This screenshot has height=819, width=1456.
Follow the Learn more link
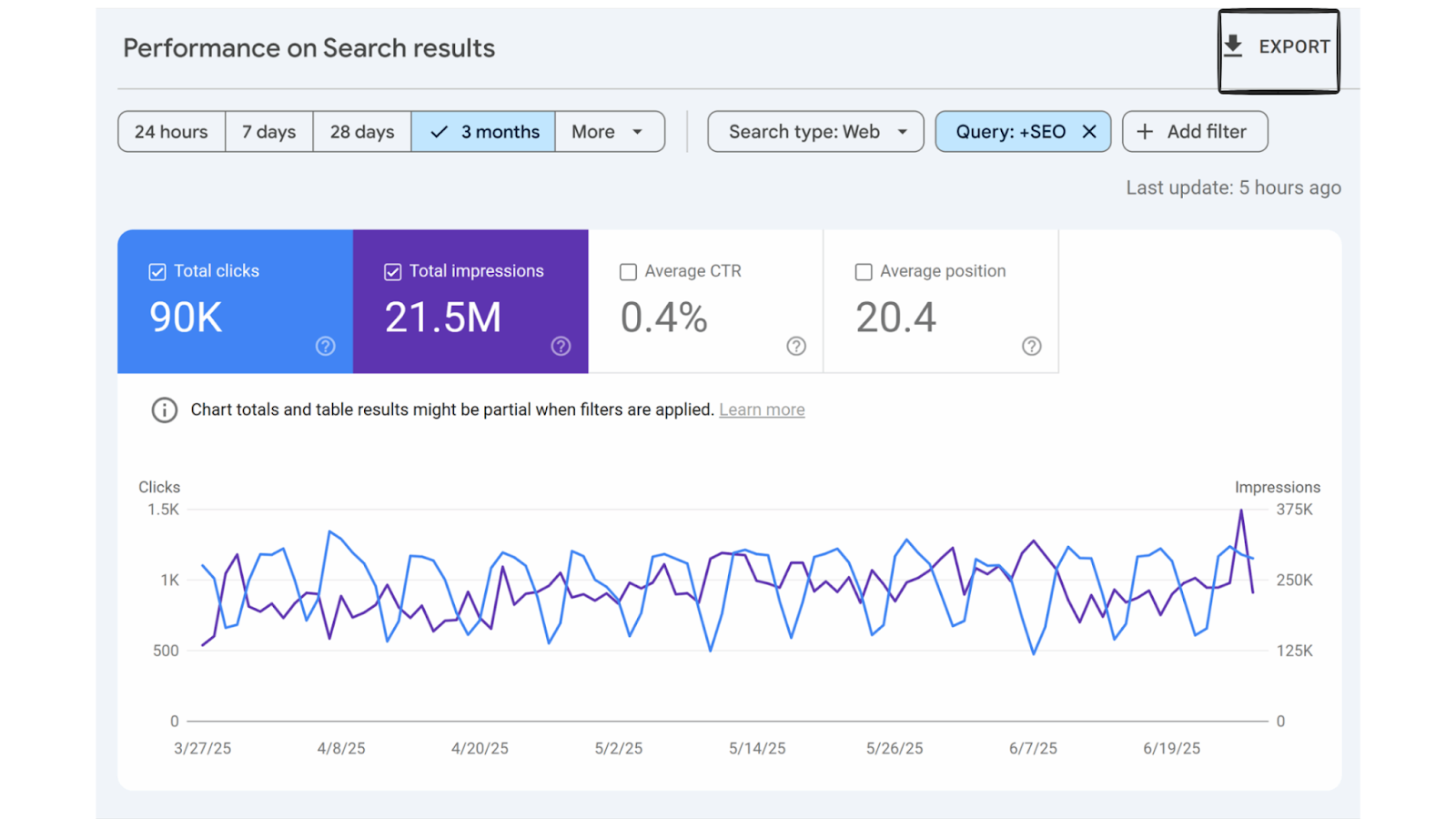click(x=762, y=410)
